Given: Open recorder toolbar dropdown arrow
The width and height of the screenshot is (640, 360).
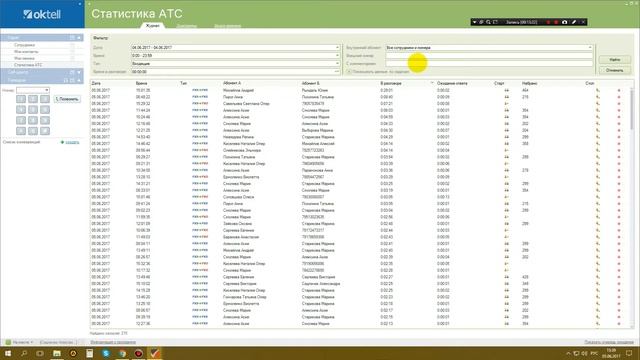Looking at the screenshot, I should 474,22.
